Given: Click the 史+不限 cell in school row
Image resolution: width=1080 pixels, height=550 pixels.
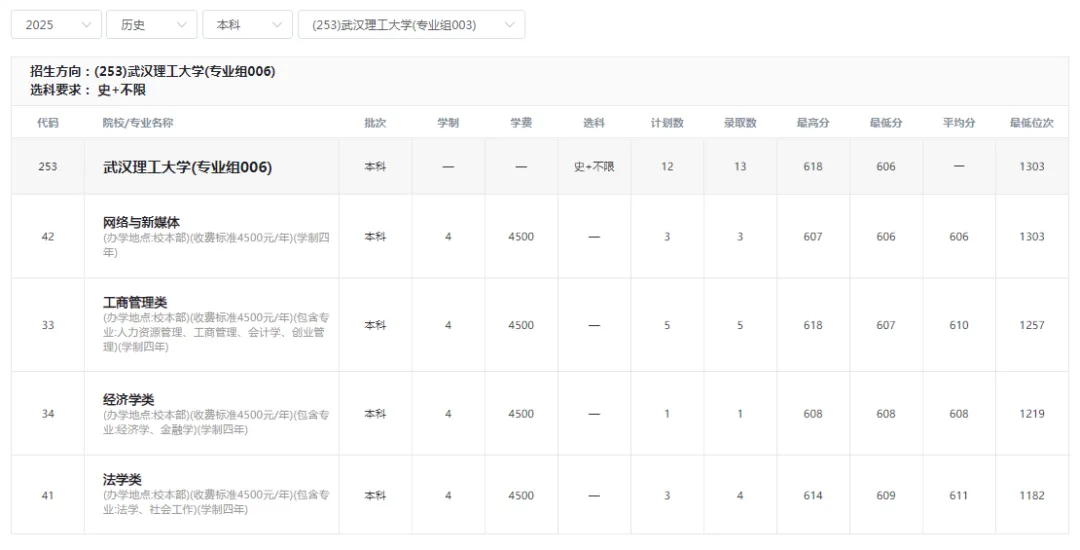Looking at the screenshot, I should 594,167.
